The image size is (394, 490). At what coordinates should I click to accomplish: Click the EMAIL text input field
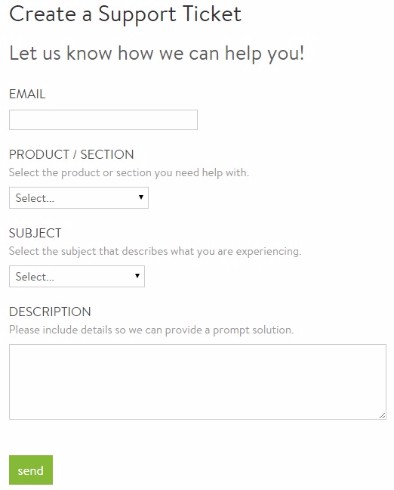coord(103,120)
